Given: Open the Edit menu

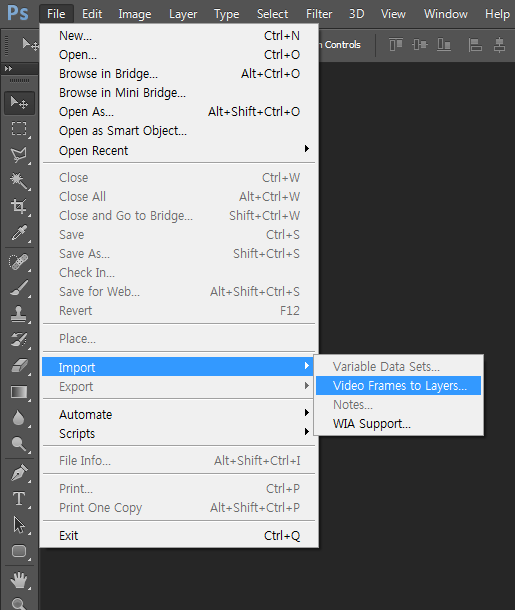Looking at the screenshot, I should (92, 14).
